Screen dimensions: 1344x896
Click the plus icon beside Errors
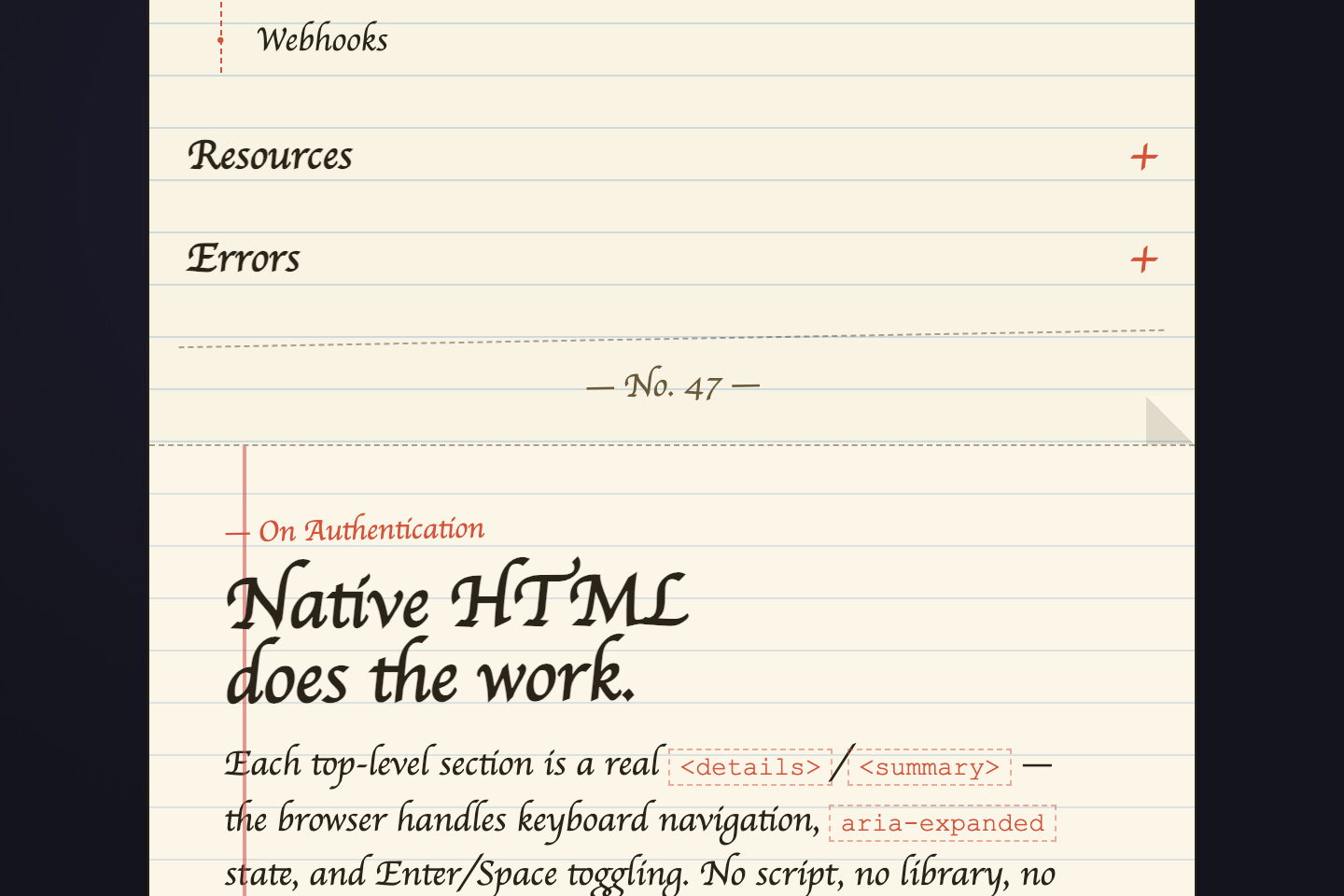[1143, 259]
